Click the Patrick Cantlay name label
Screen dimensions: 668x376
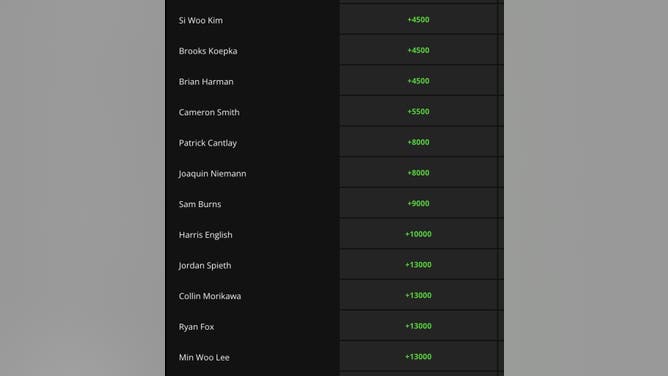point(207,143)
